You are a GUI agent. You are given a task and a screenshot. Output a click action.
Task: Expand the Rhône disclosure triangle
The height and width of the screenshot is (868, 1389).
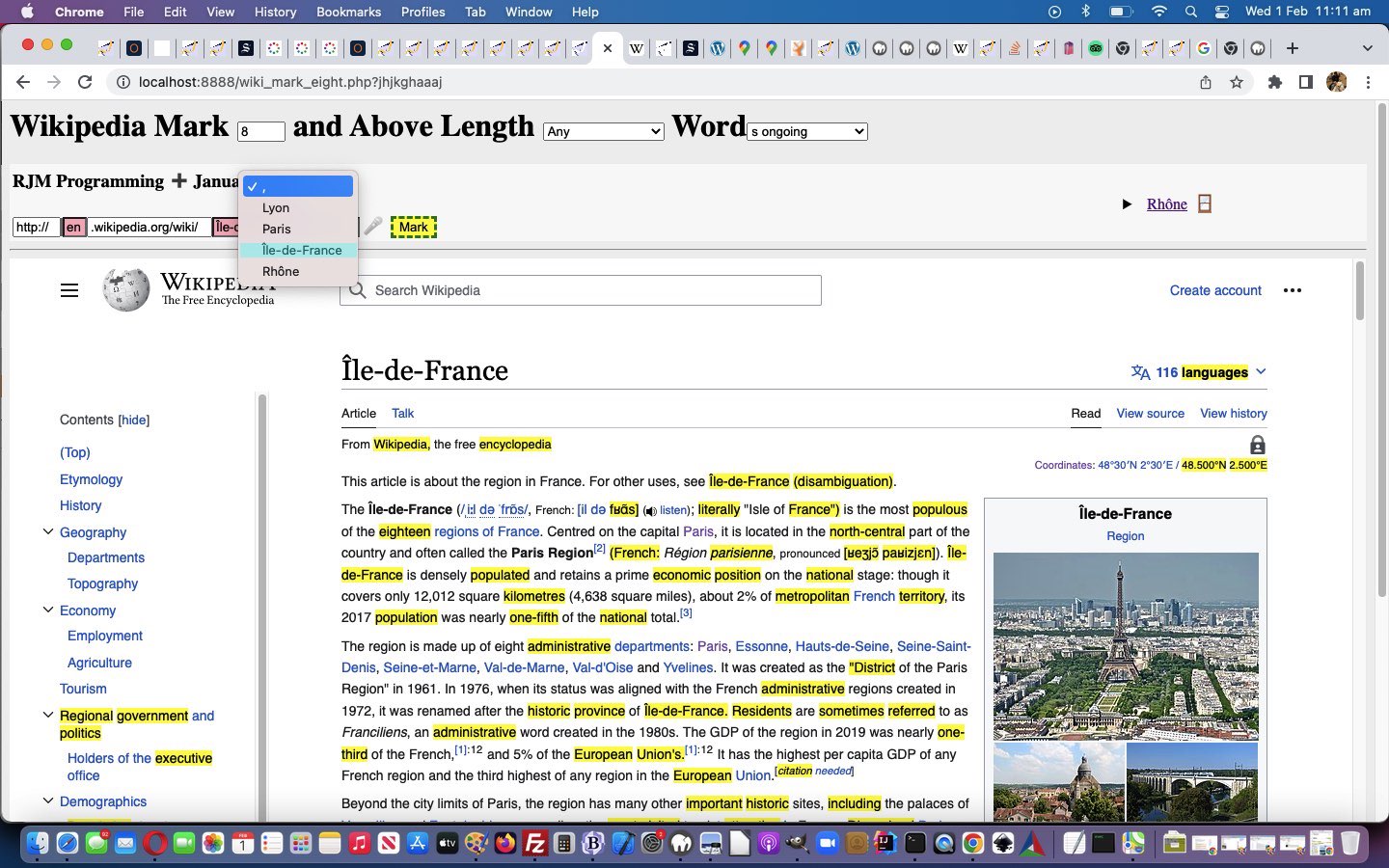pos(1127,203)
